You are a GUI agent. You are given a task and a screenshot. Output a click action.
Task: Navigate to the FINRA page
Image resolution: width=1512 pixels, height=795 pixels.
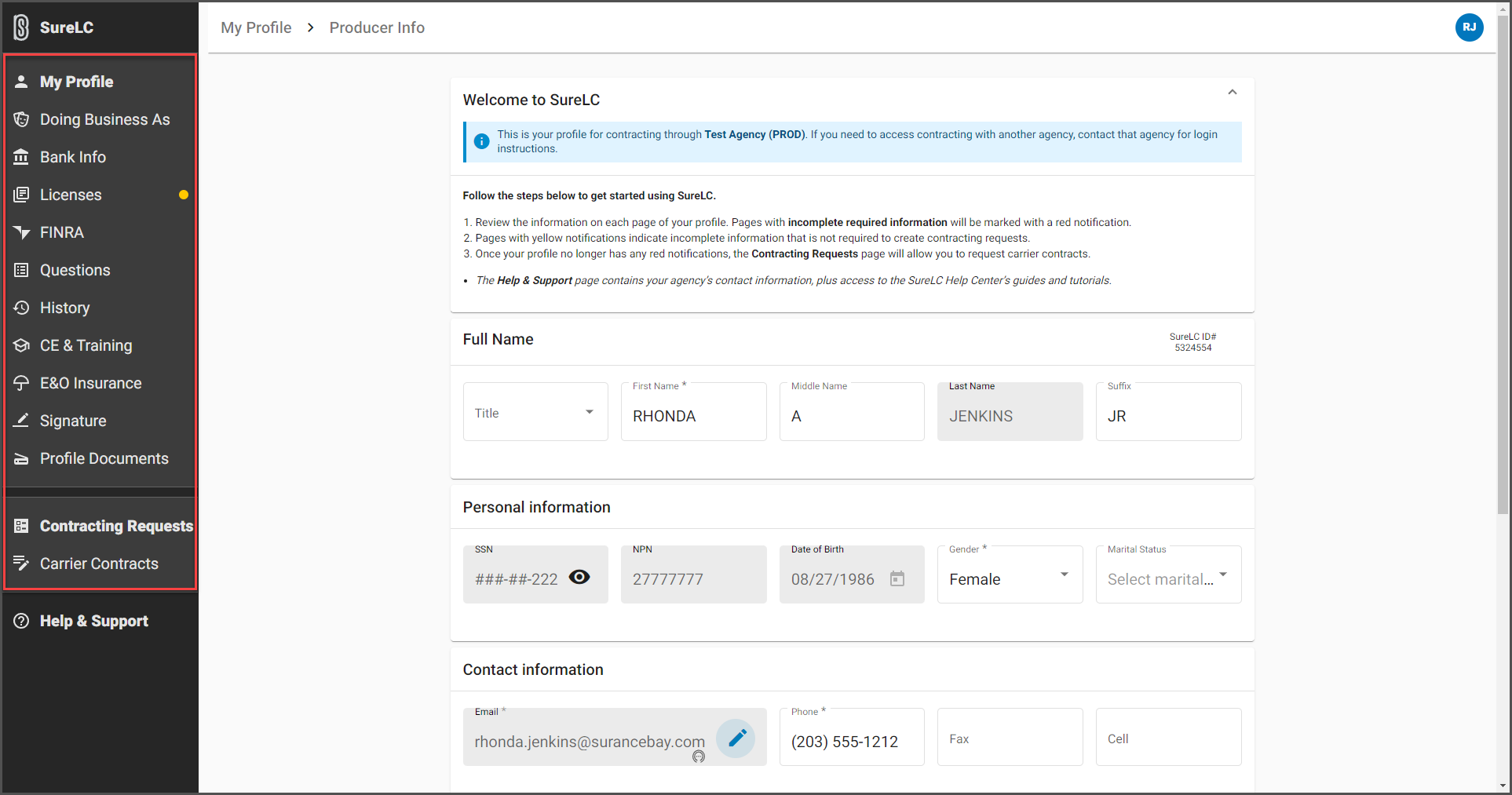point(100,232)
